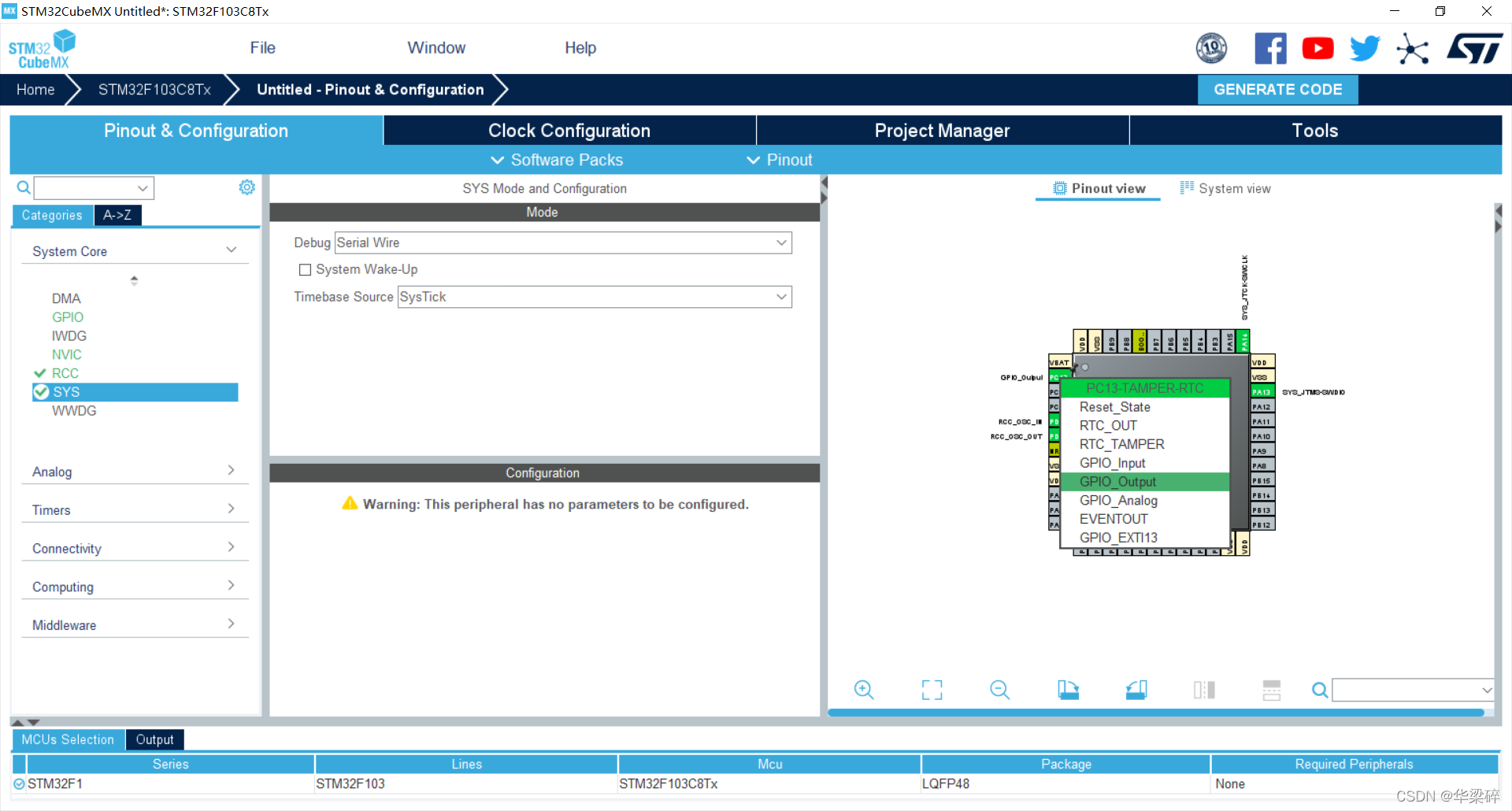Open the YouTube link icon
The image size is (1512, 811).
point(1317,49)
